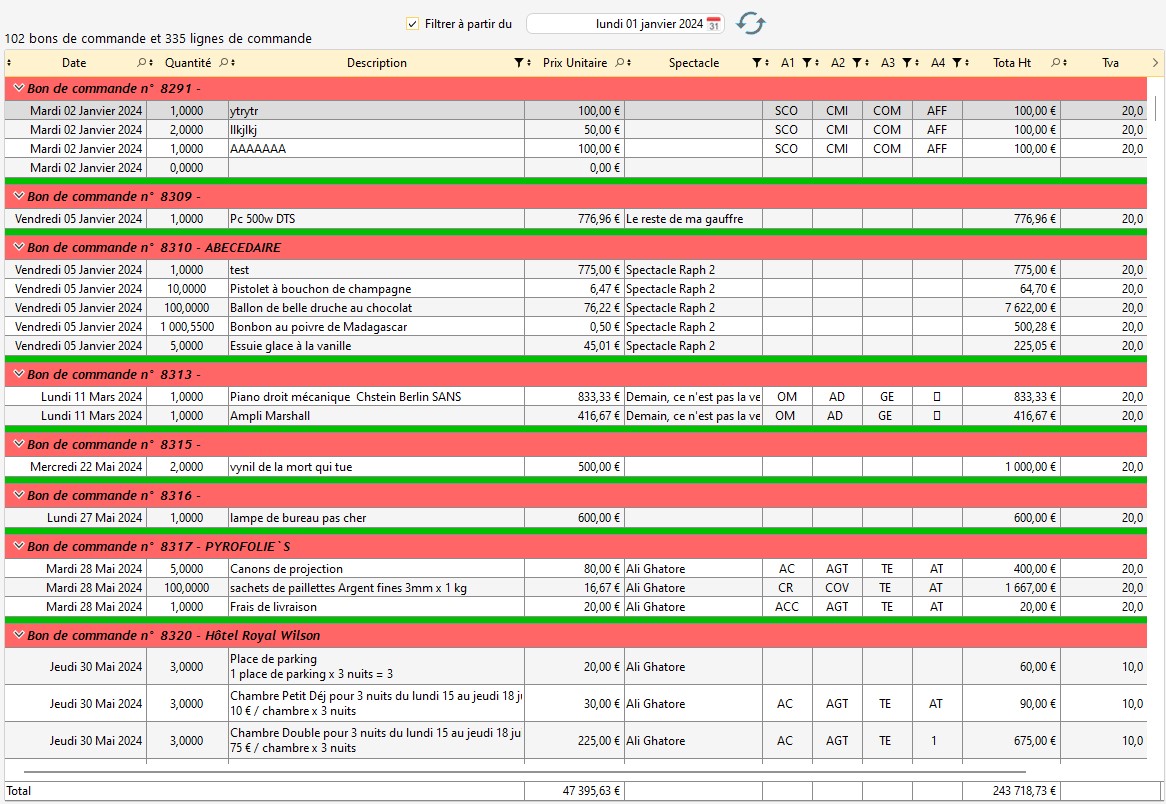
Task: Uncheck the 'Filtrer à partir du' checkbox
Action: point(412,24)
